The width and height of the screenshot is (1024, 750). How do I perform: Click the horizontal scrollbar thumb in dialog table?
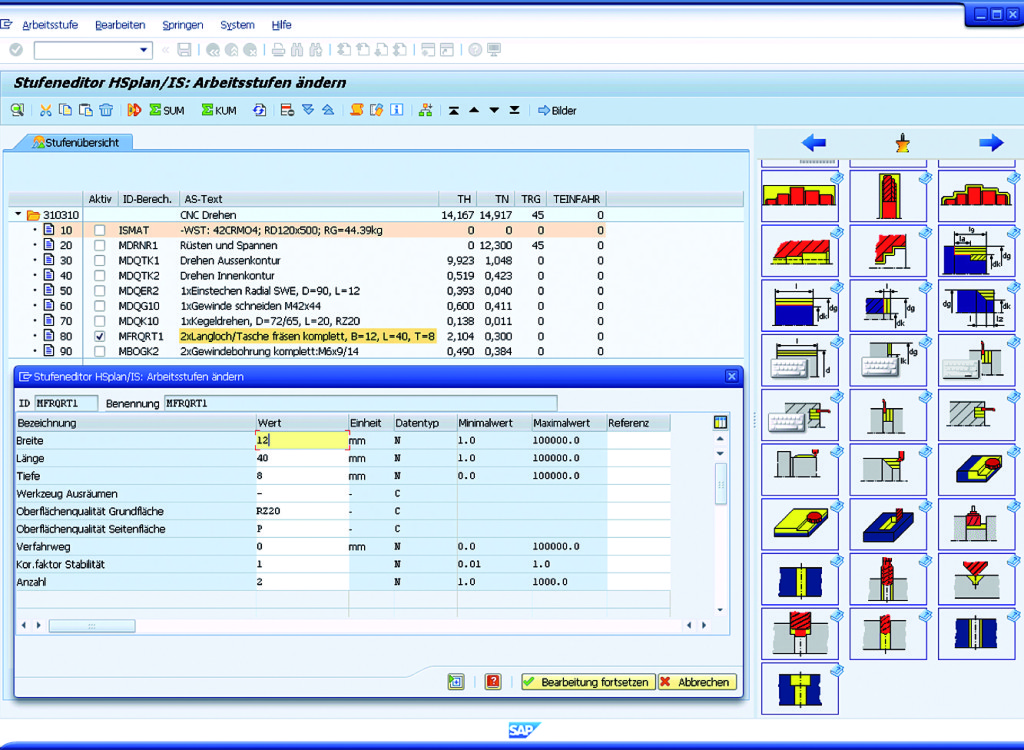(x=92, y=626)
